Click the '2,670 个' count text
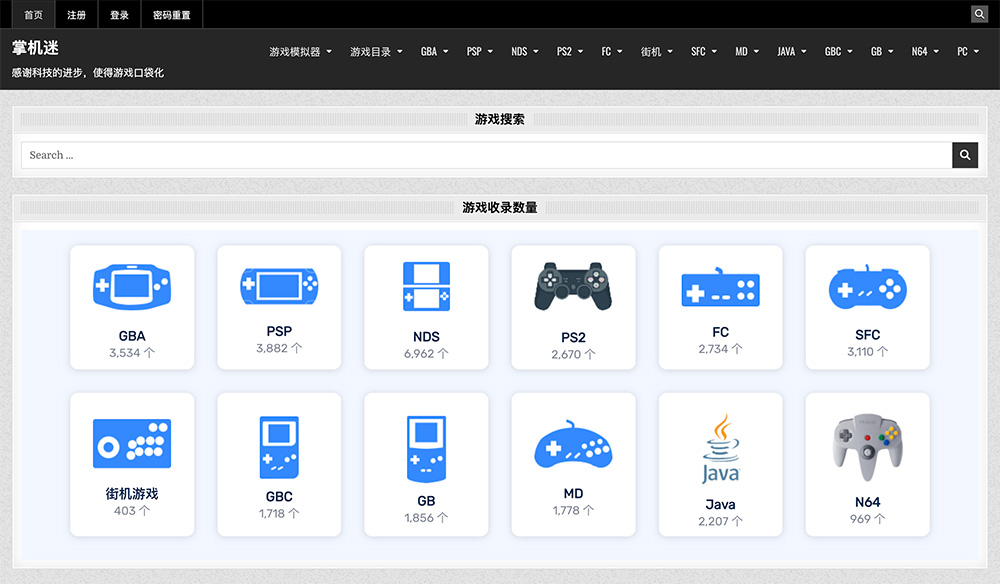The image size is (1000, 584). coord(573,354)
